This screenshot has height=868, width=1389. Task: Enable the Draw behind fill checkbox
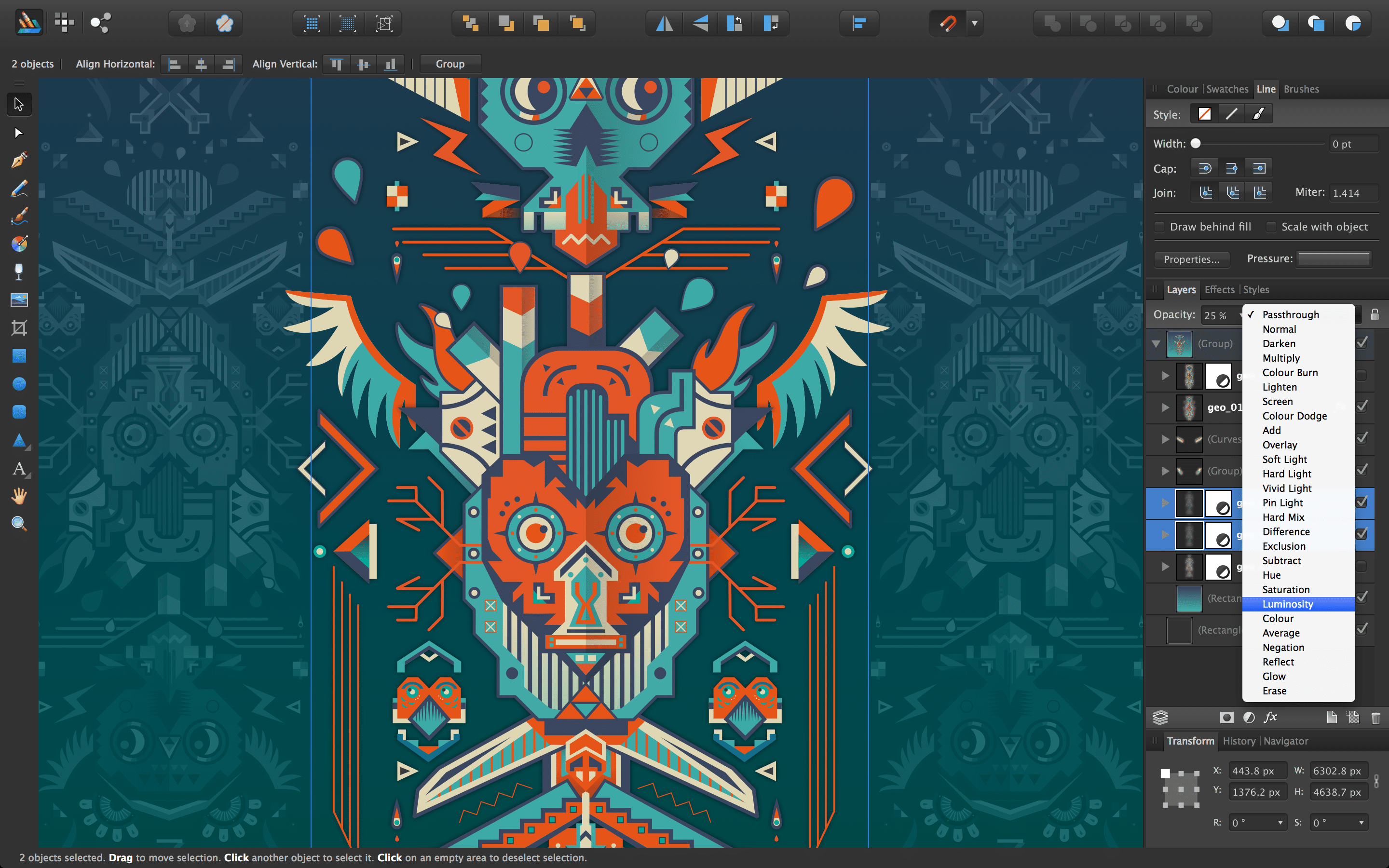pyautogui.click(x=1160, y=227)
